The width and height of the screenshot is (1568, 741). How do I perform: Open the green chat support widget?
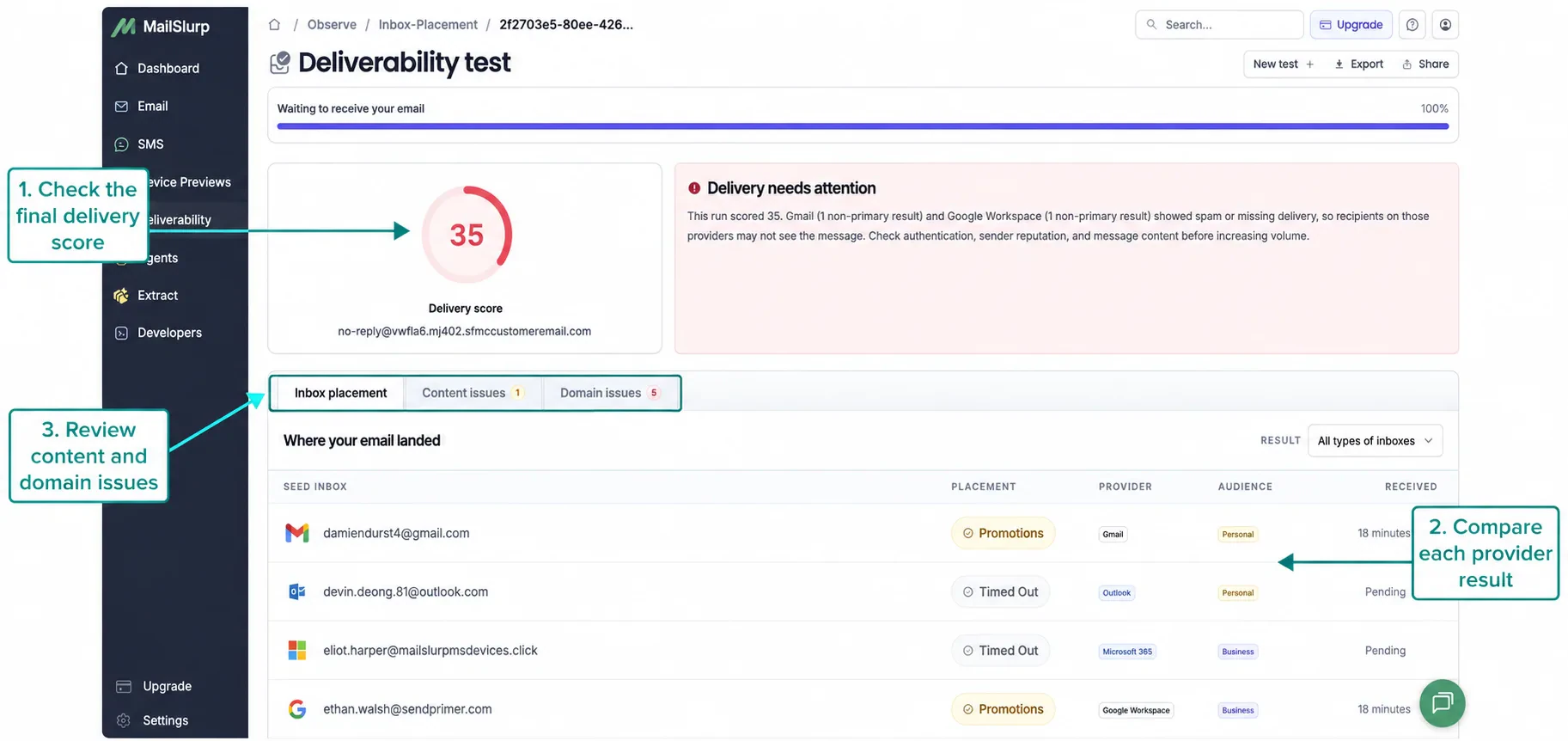tap(1442, 703)
